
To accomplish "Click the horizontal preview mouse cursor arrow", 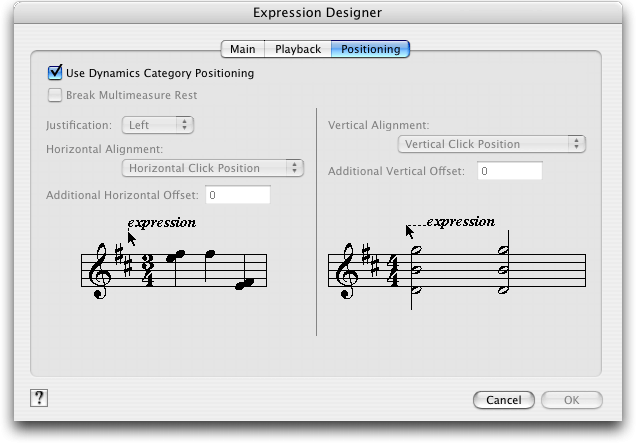I will tap(132, 239).
